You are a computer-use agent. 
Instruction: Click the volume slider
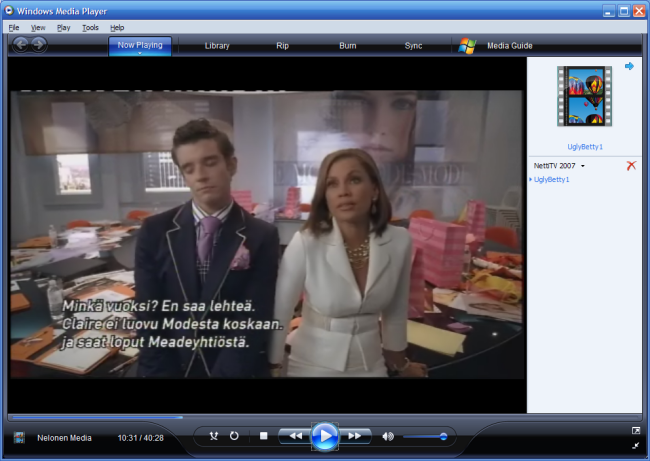[424, 437]
